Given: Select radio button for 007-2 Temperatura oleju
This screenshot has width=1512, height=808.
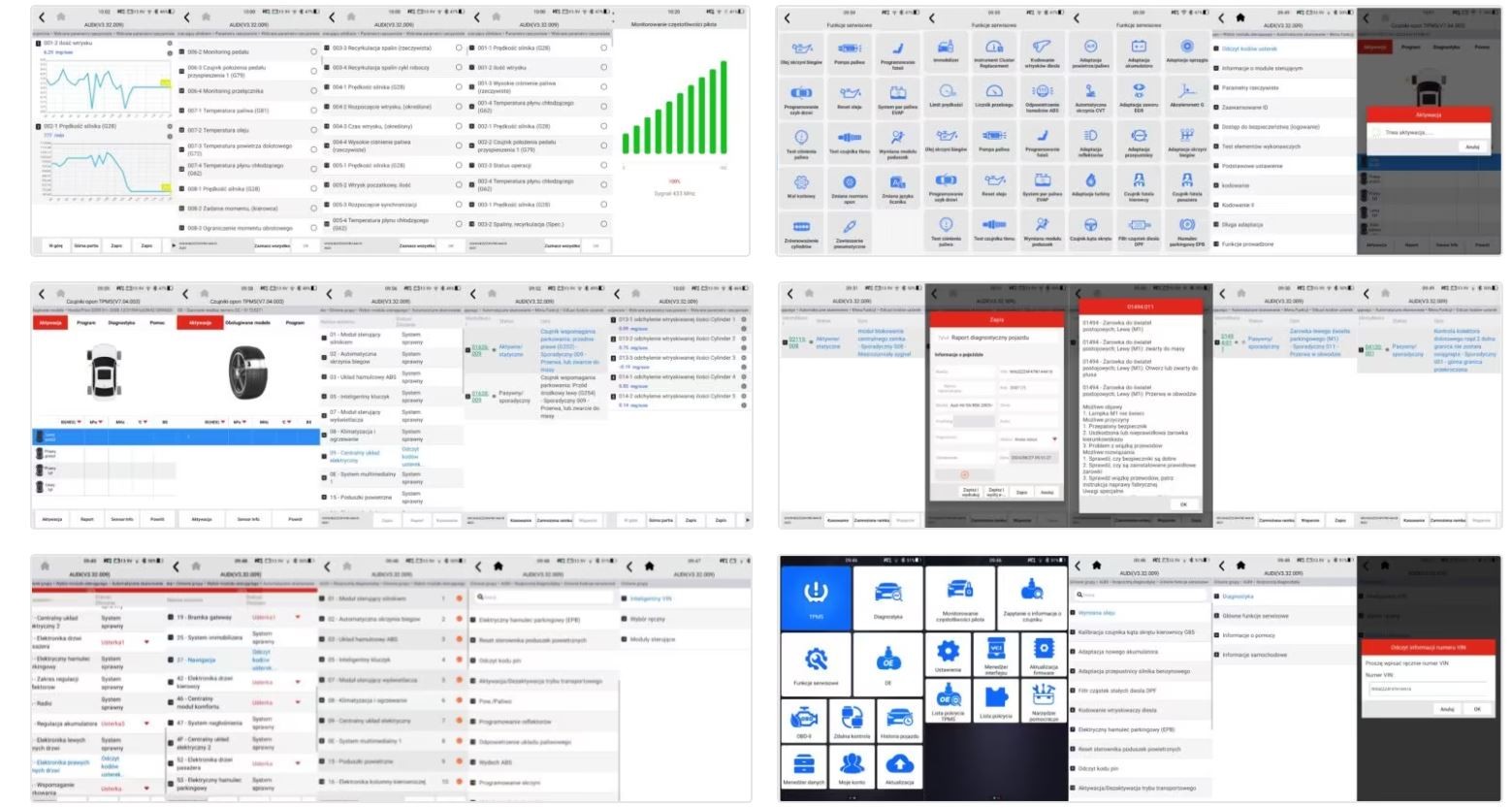Looking at the screenshot, I should point(313,130).
